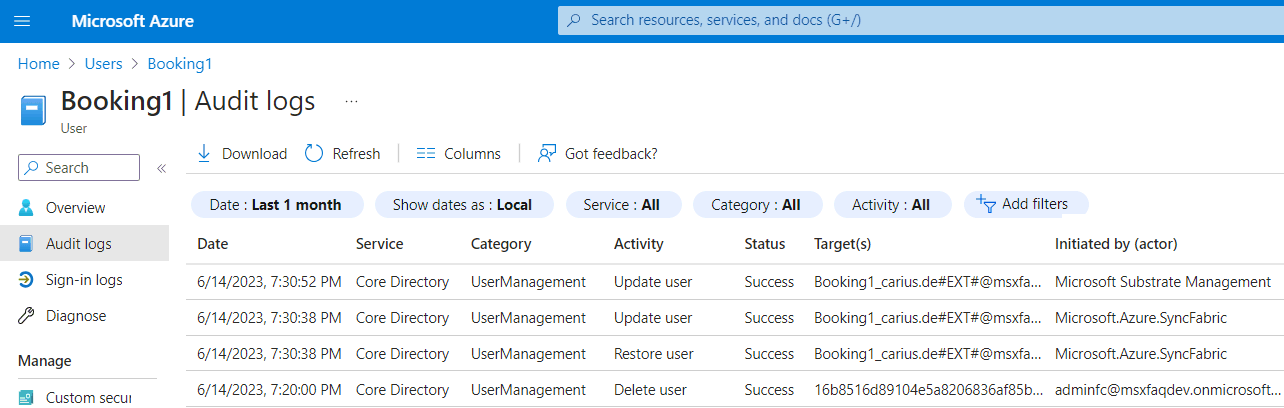Image resolution: width=1284 pixels, height=408 pixels.
Task: Collapse the sidebar with double chevron
Action: (161, 168)
